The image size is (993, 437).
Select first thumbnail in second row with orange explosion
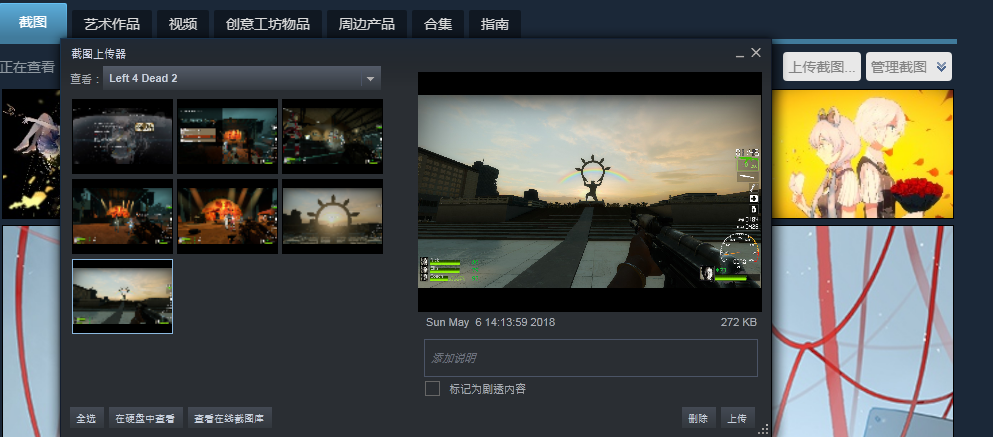[122, 217]
